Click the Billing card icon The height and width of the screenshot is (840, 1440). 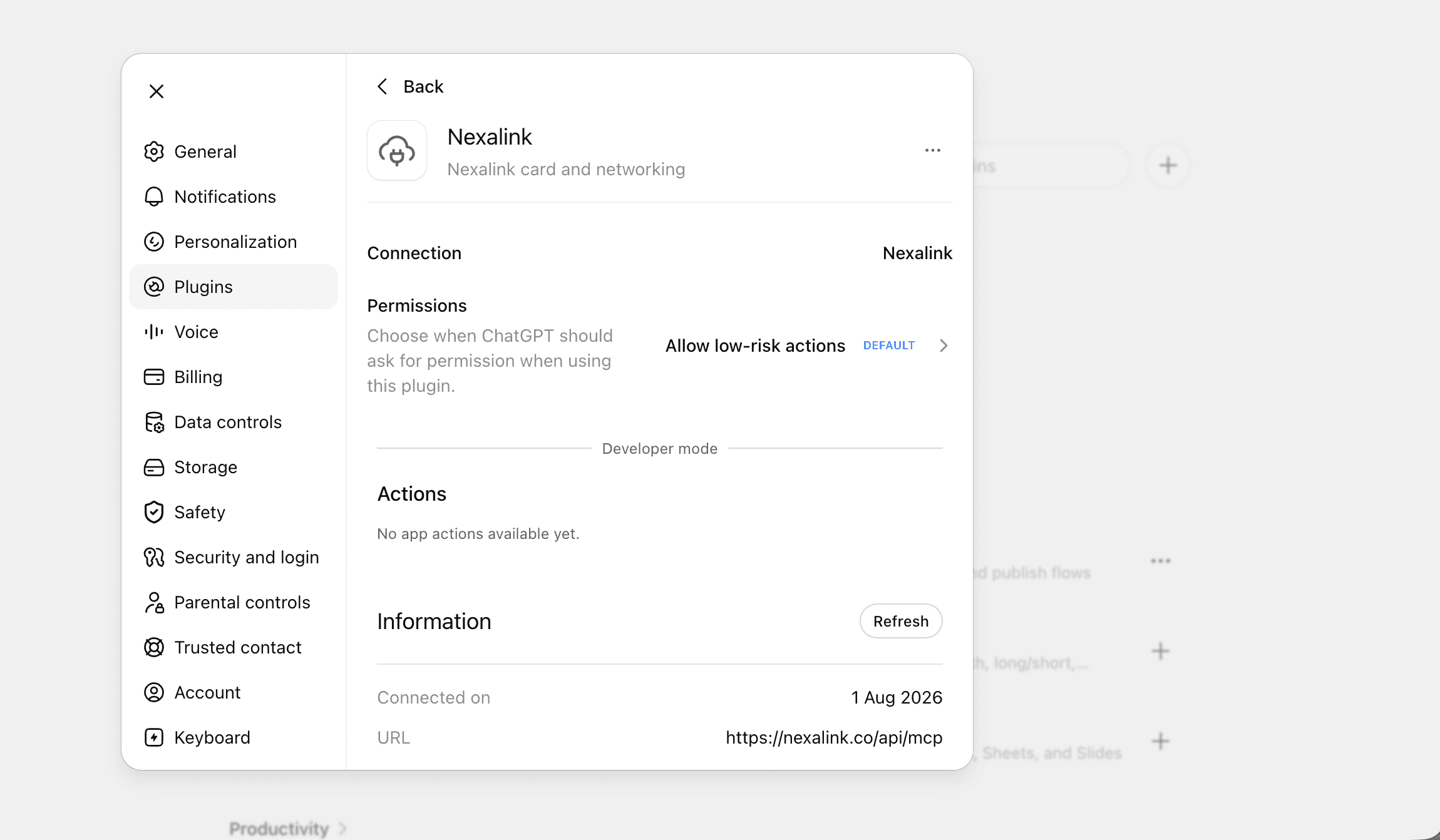tap(154, 377)
